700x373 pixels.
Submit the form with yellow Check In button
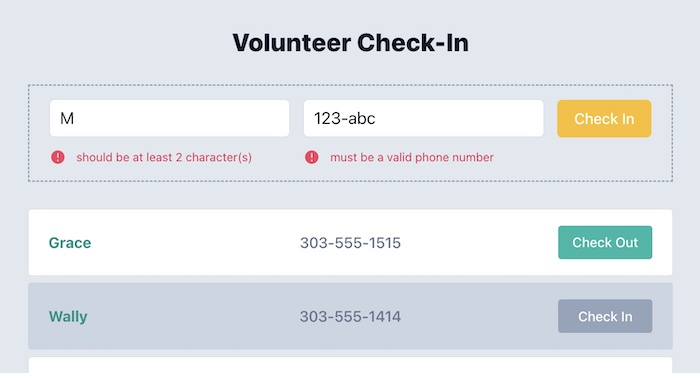(604, 119)
